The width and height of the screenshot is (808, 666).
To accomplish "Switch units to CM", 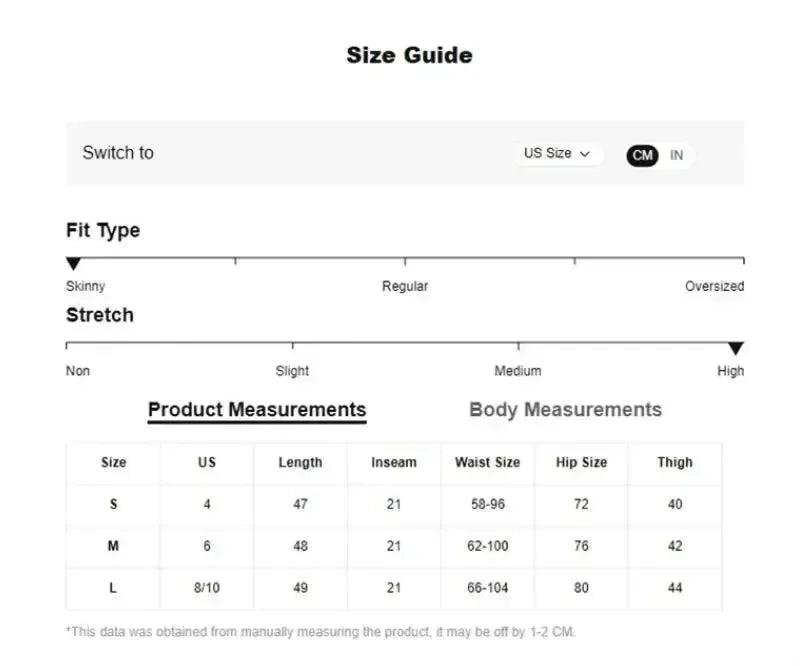I will click(643, 155).
